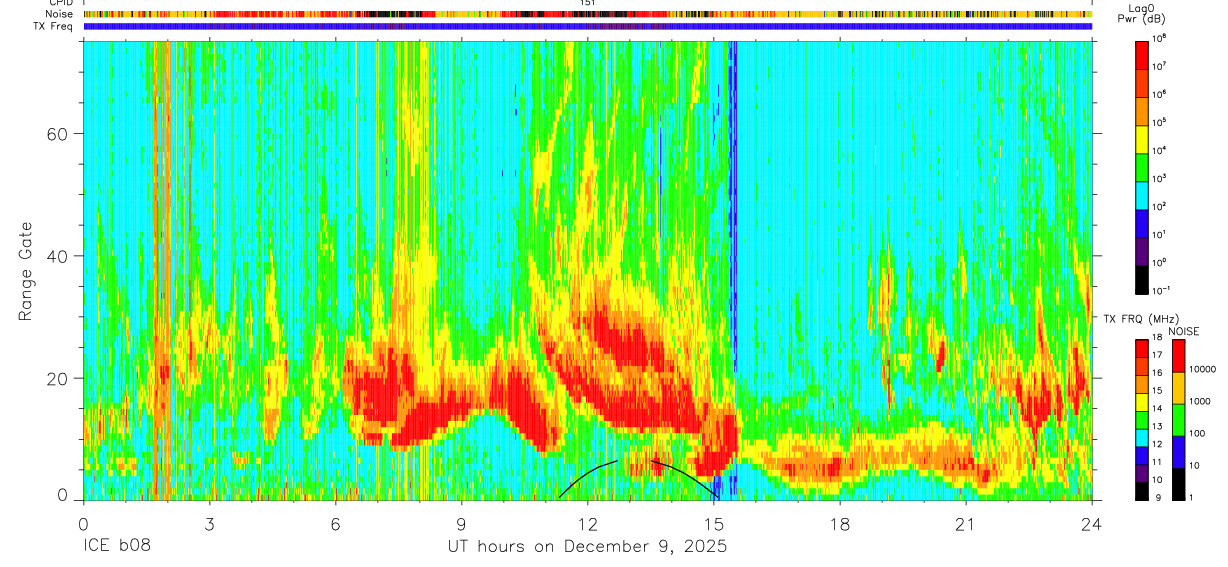Select the green segment of the NOISE colorbar

pos(1179,420)
